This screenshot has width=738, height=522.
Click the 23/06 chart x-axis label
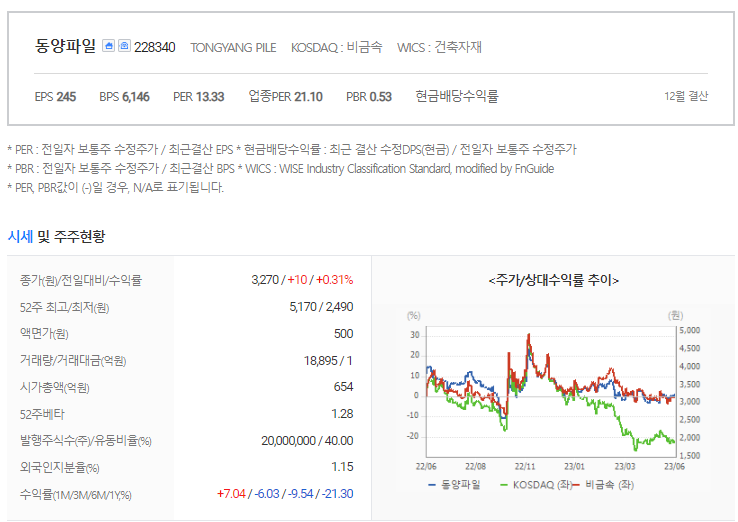pos(674,466)
